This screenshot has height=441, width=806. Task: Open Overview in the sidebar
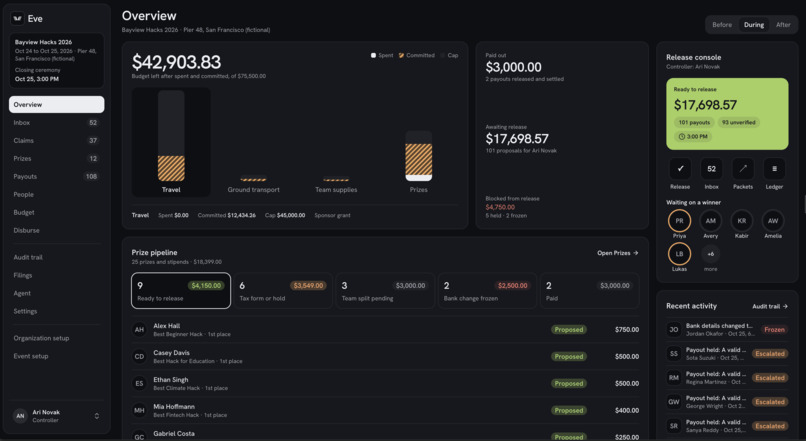[x=57, y=104]
